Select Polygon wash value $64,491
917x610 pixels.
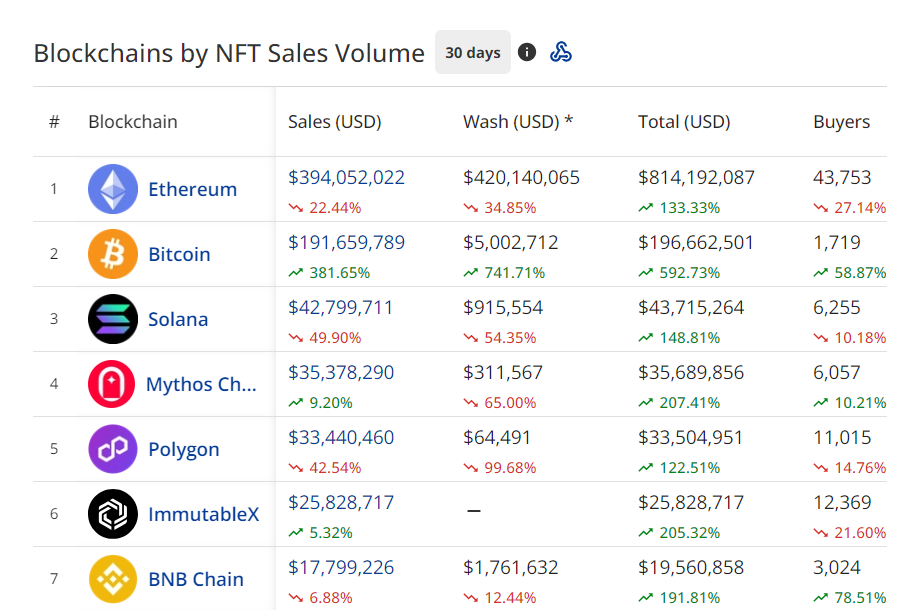[497, 437]
